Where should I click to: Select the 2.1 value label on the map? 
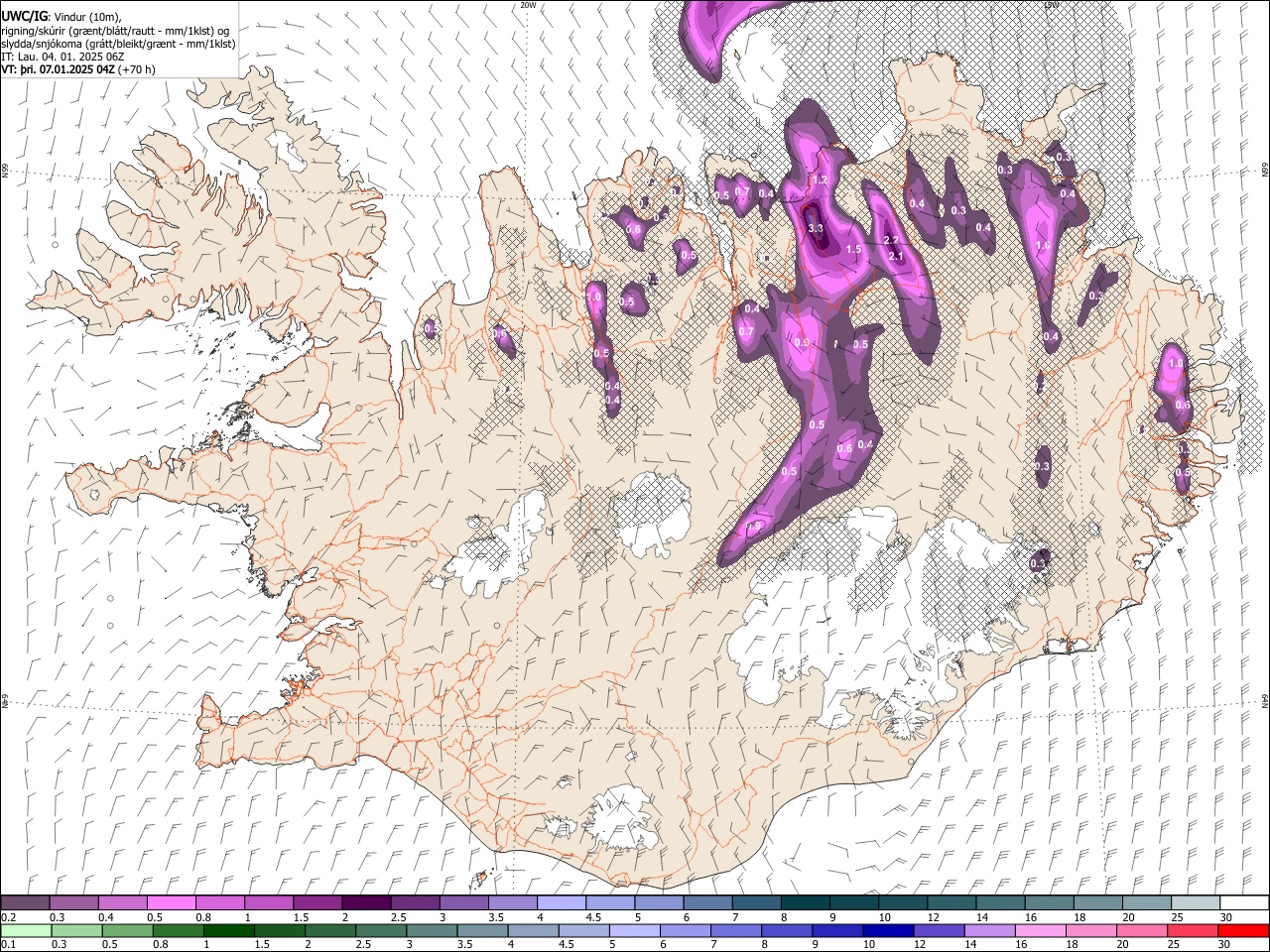[897, 257]
